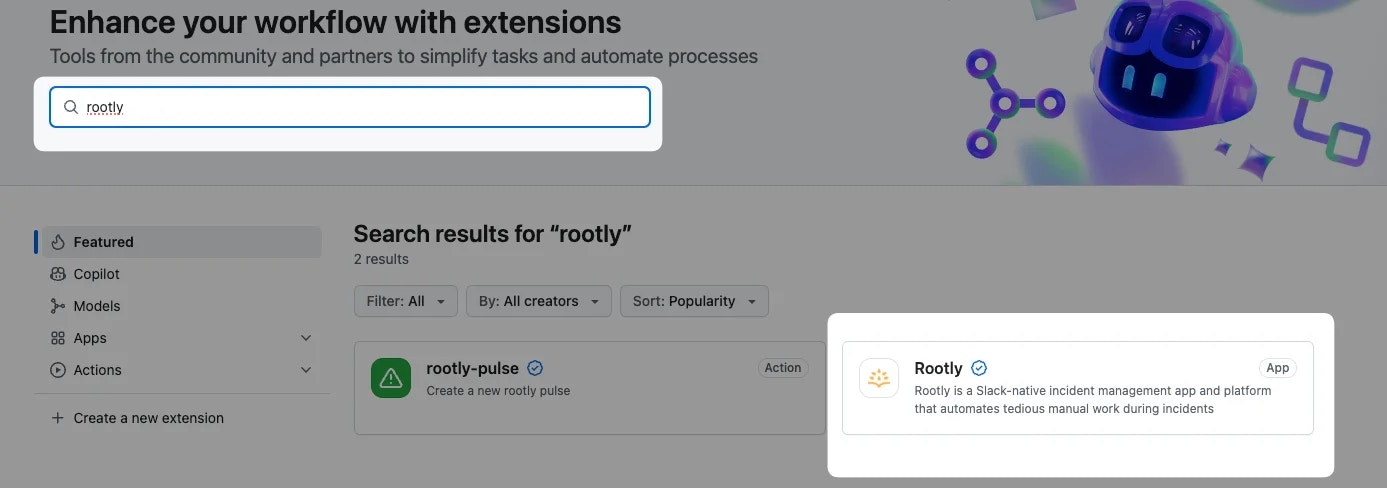Viewport: 1387px width, 488px height.
Task: Click the plus icon for new extension
Action: 58,418
